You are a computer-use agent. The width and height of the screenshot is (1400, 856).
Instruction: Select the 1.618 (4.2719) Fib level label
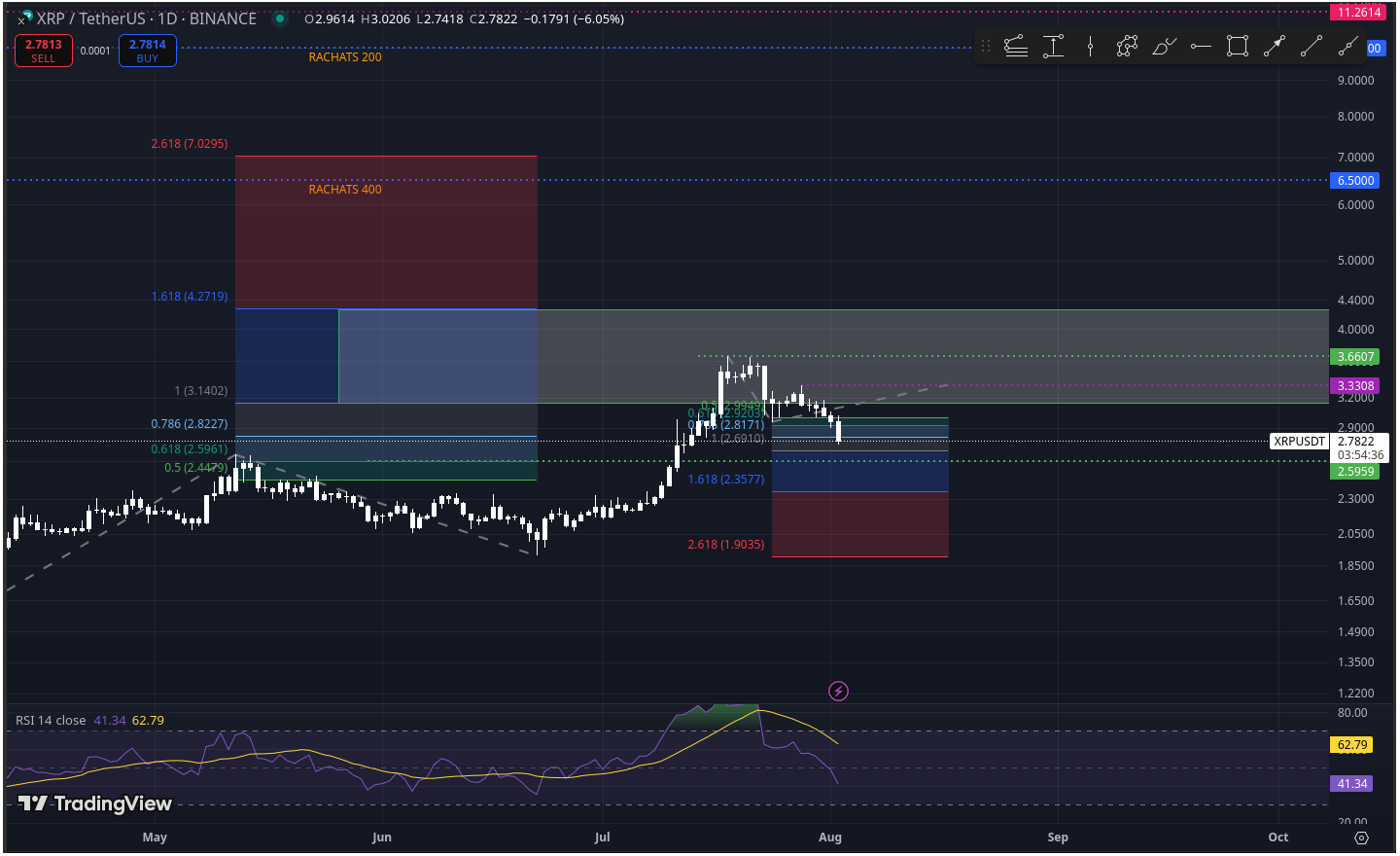click(190, 297)
